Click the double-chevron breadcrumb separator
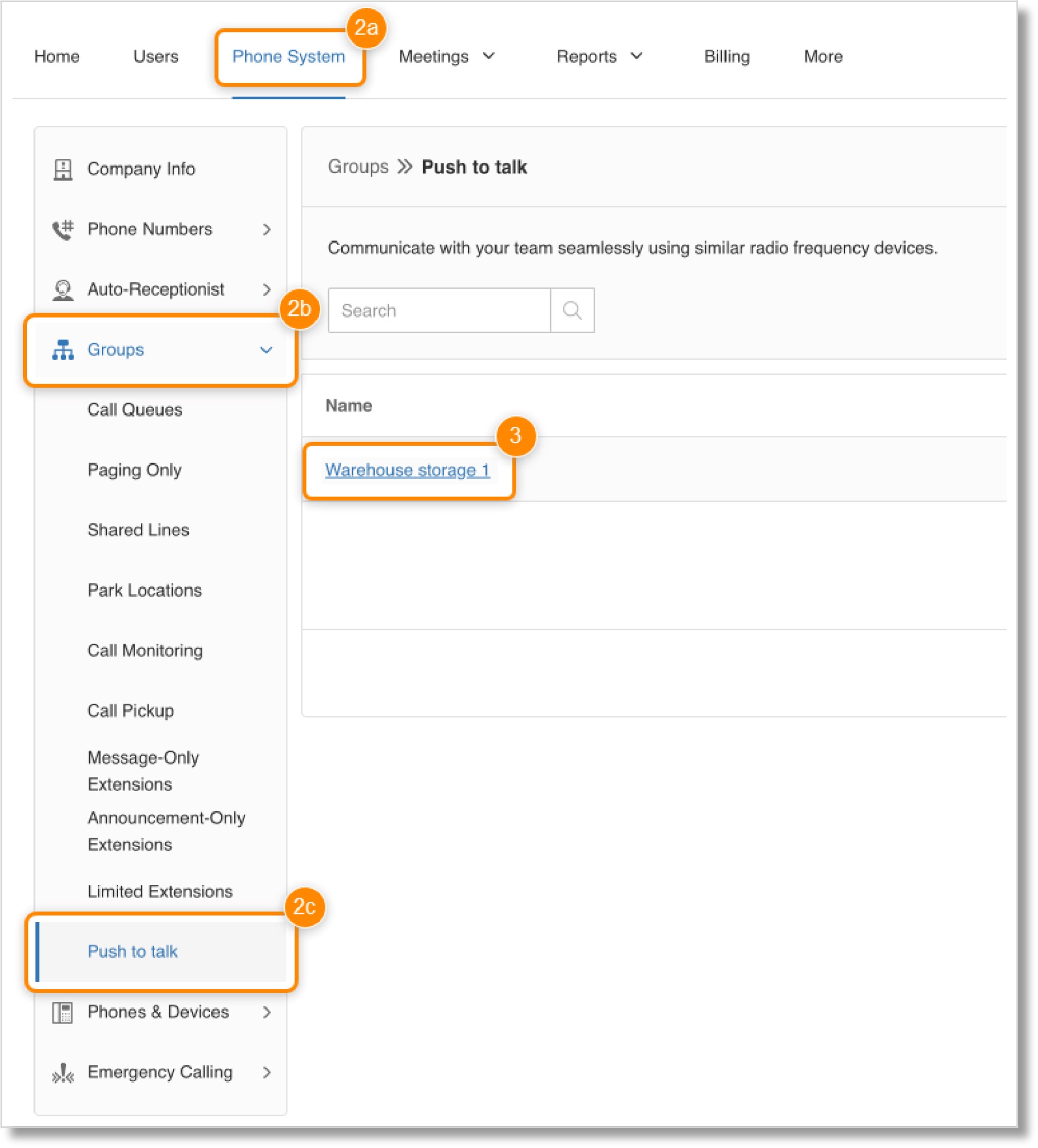The image size is (1038, 1148). (x=404, y=167)
